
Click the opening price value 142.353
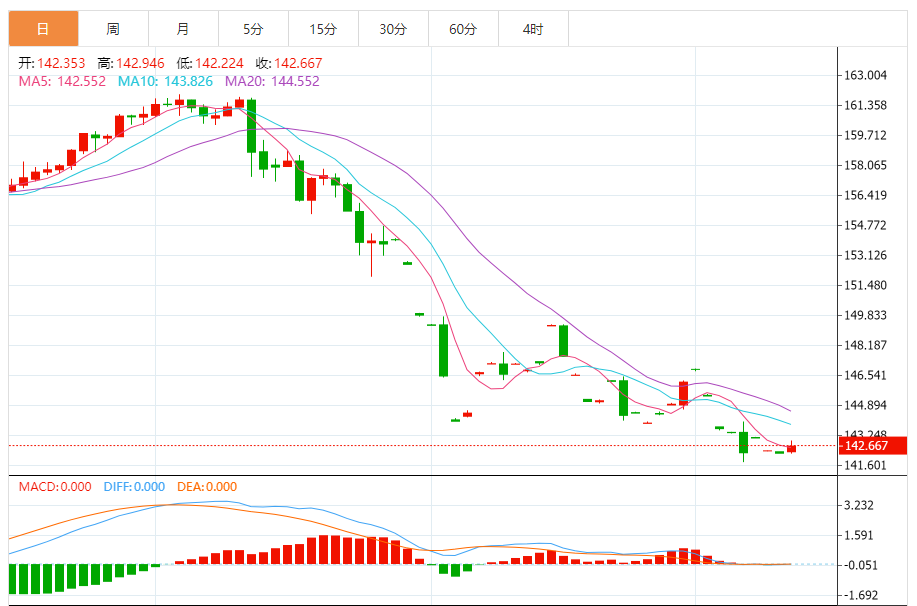(x=61, y=63)
